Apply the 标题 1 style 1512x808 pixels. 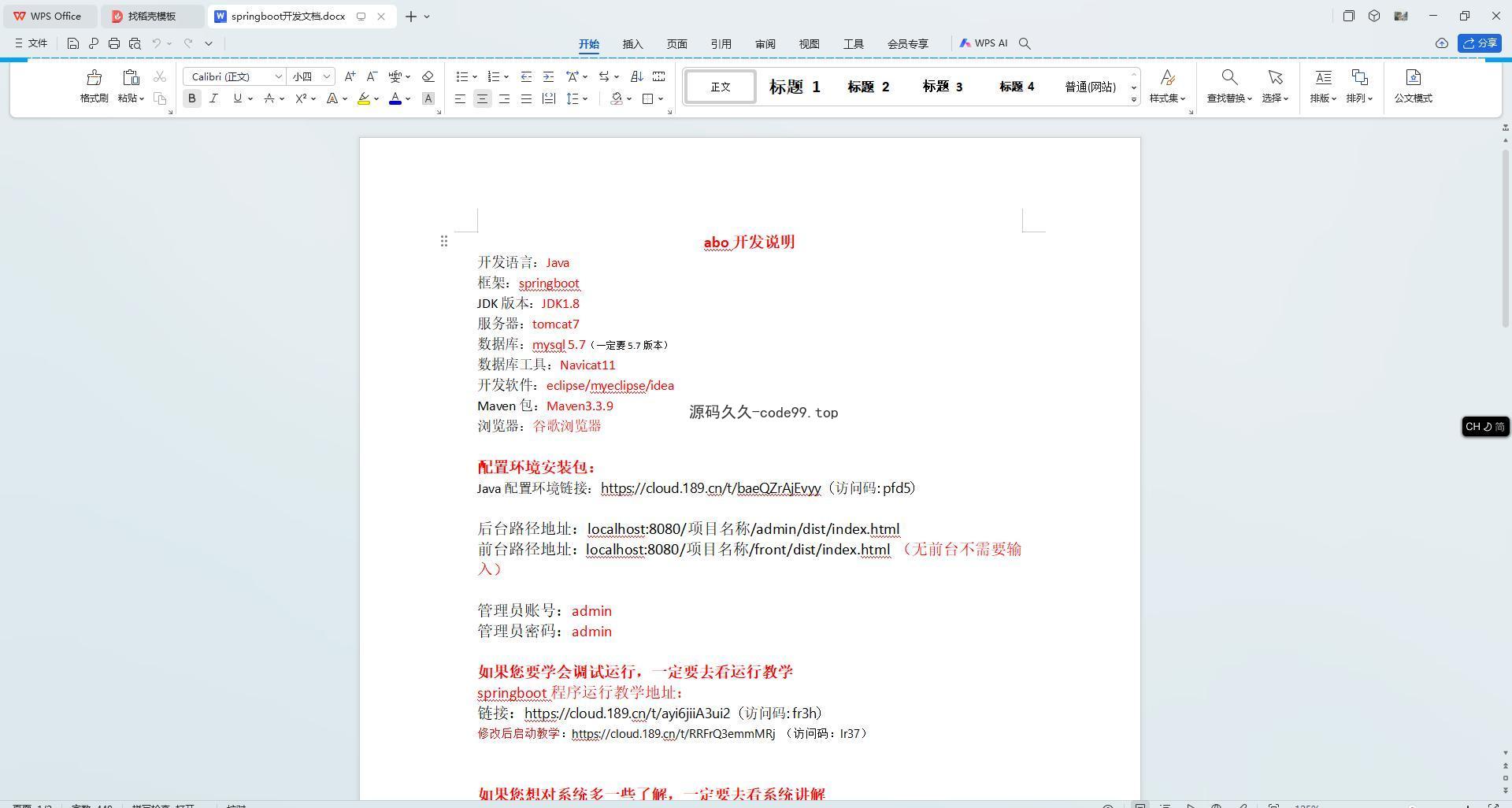795,87
